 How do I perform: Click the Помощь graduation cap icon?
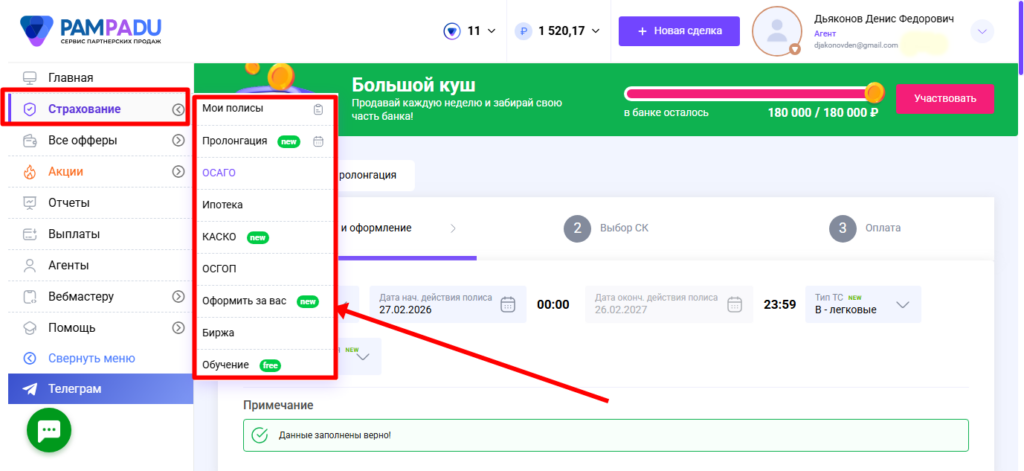click(29, 327)
